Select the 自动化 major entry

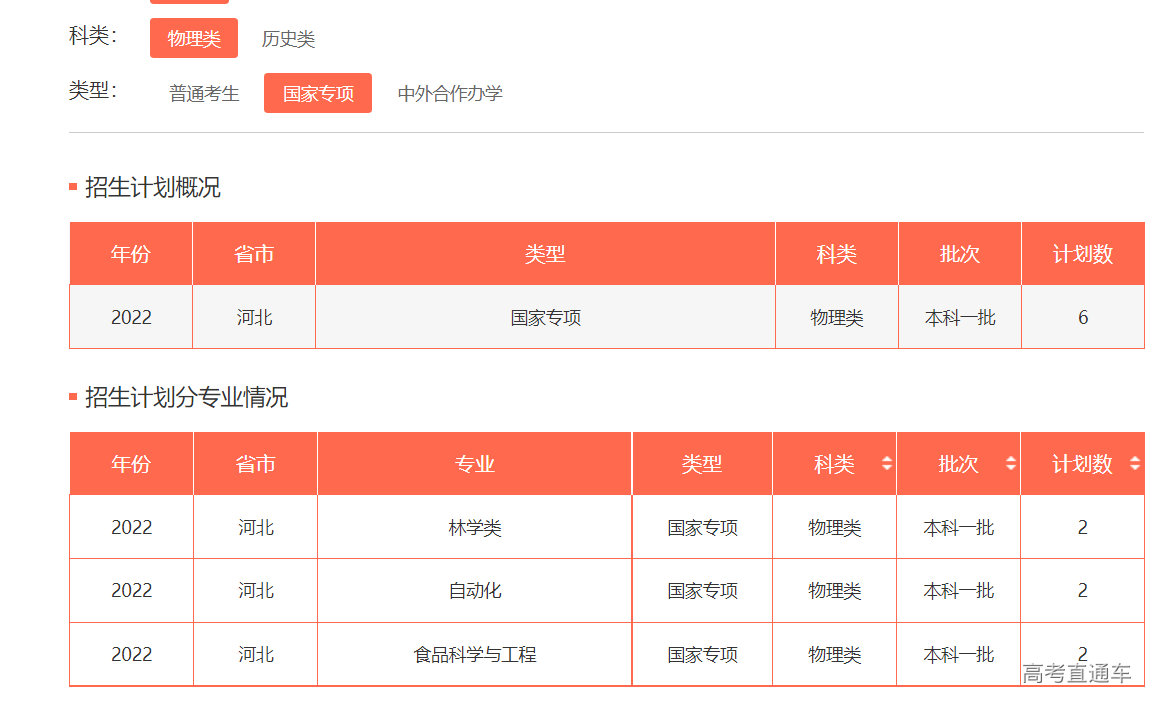coord(473,590)
